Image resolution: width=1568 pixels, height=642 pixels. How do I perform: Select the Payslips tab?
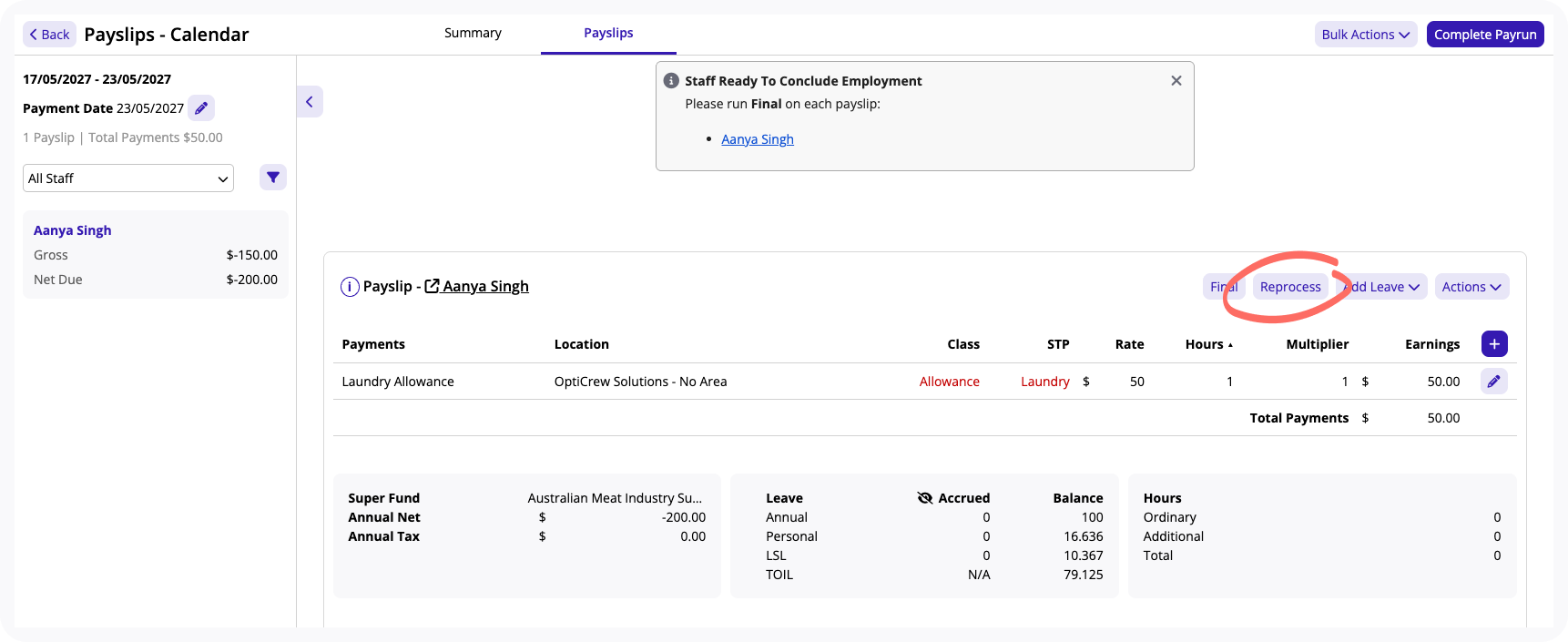608,33
